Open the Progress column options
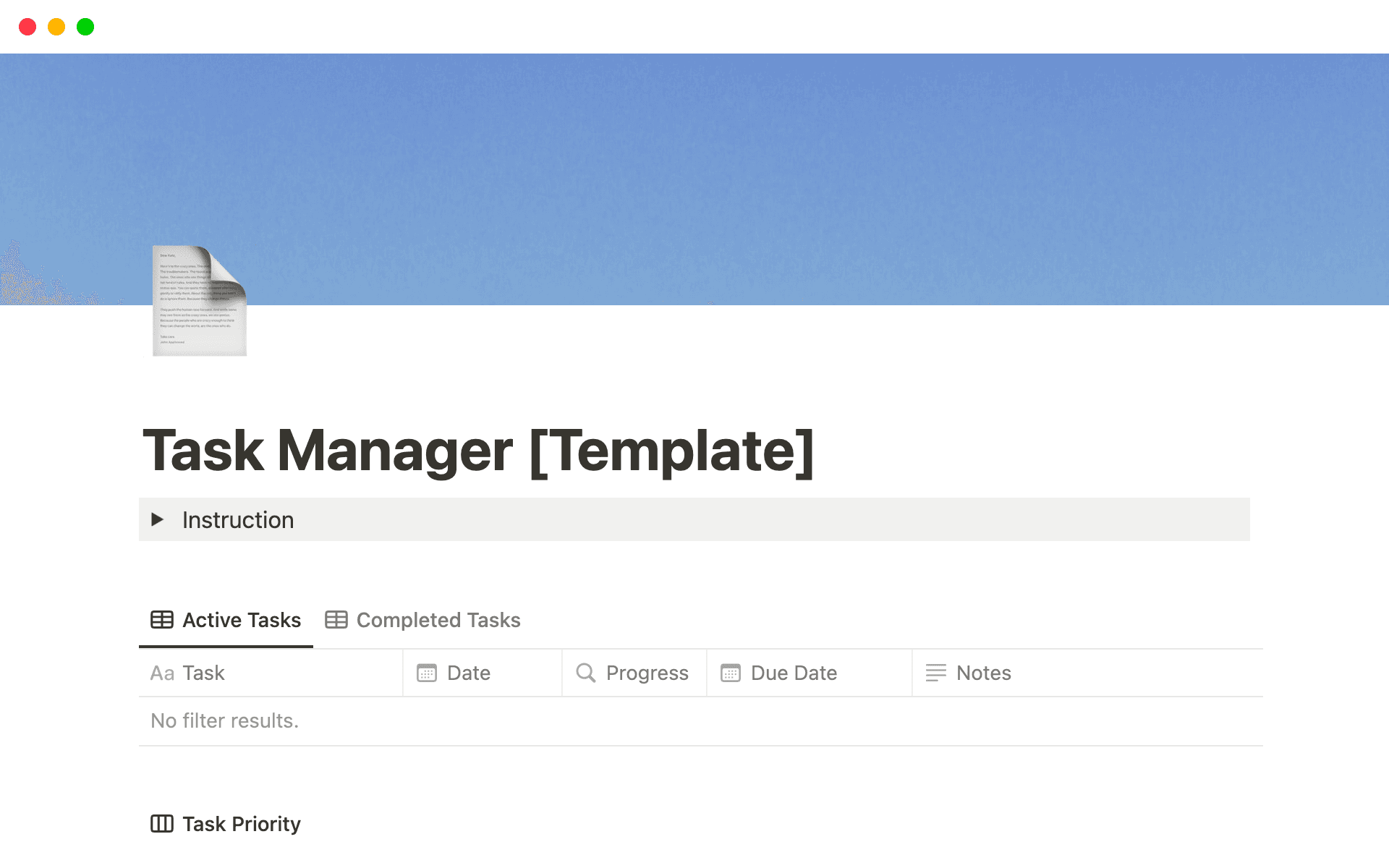Viewport: 1389px width, 868px height. pyautogui.click(x=647, y=673)
